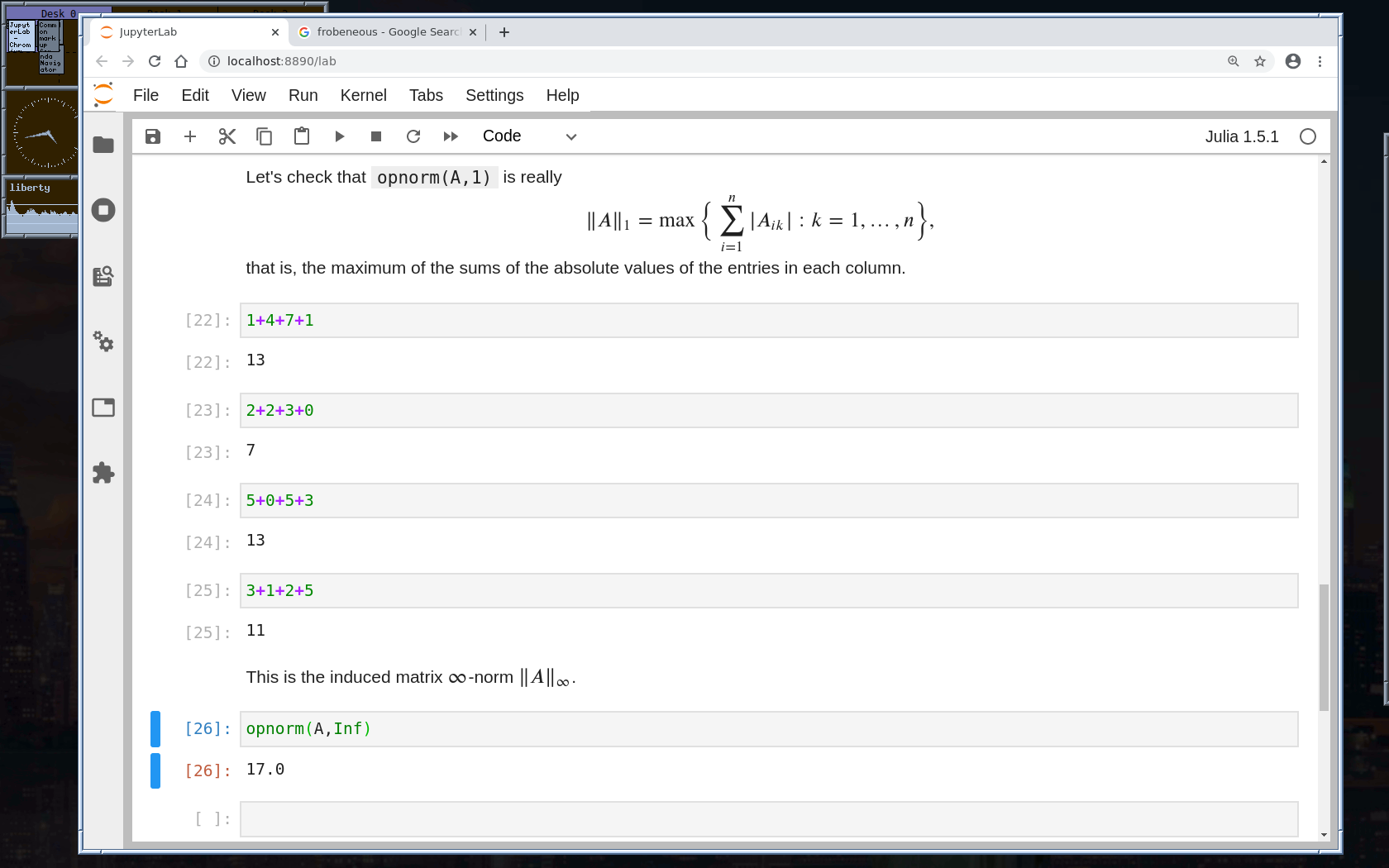This screenshot has width=1389, height=868.
Task: Interrupt the kernel with the stop icon
Action: (376, 136)
